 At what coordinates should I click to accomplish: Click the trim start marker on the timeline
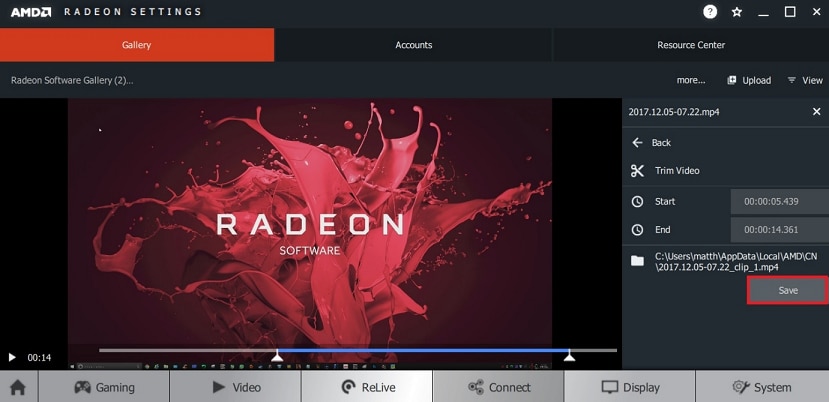tap(277, 357)
